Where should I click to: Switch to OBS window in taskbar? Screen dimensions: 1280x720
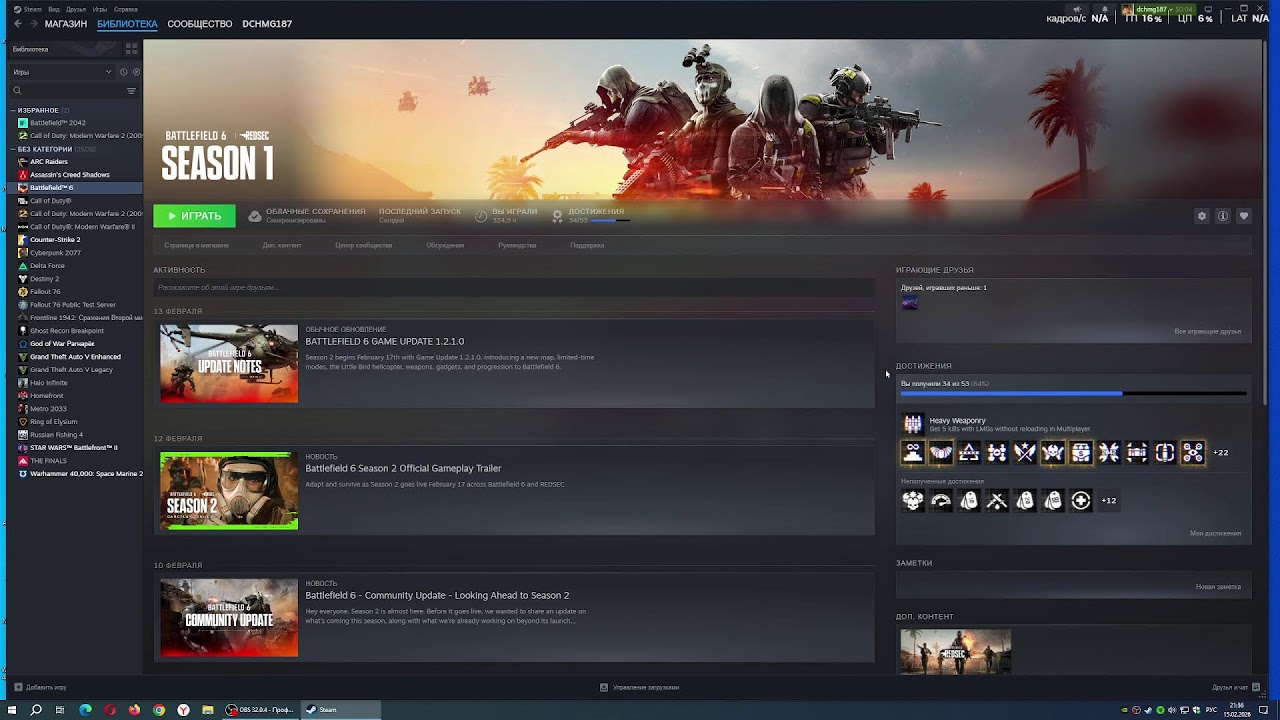pos(260,710)
